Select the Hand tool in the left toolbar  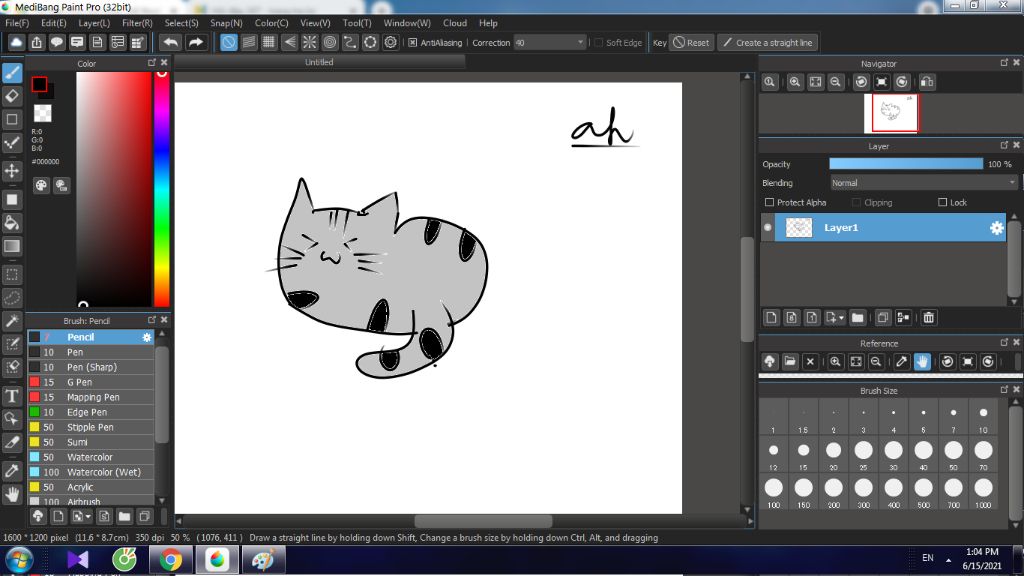pyautogui.click(x=12, y=494)
